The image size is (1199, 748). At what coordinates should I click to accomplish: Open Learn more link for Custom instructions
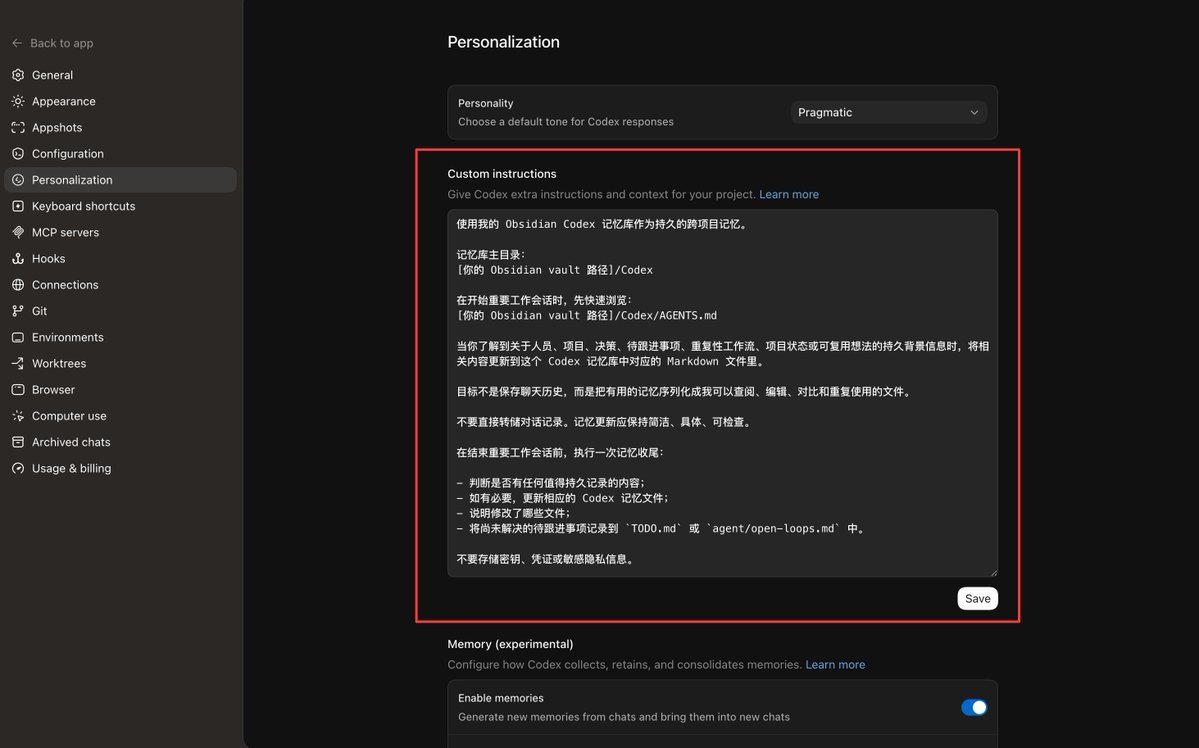click(x=788, y=194)
